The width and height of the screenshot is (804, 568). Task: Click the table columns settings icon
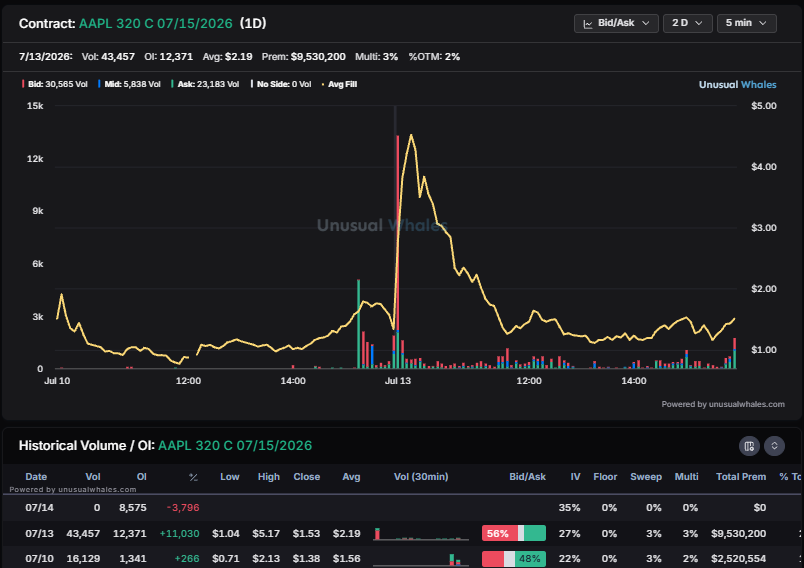tap(749, 445)
